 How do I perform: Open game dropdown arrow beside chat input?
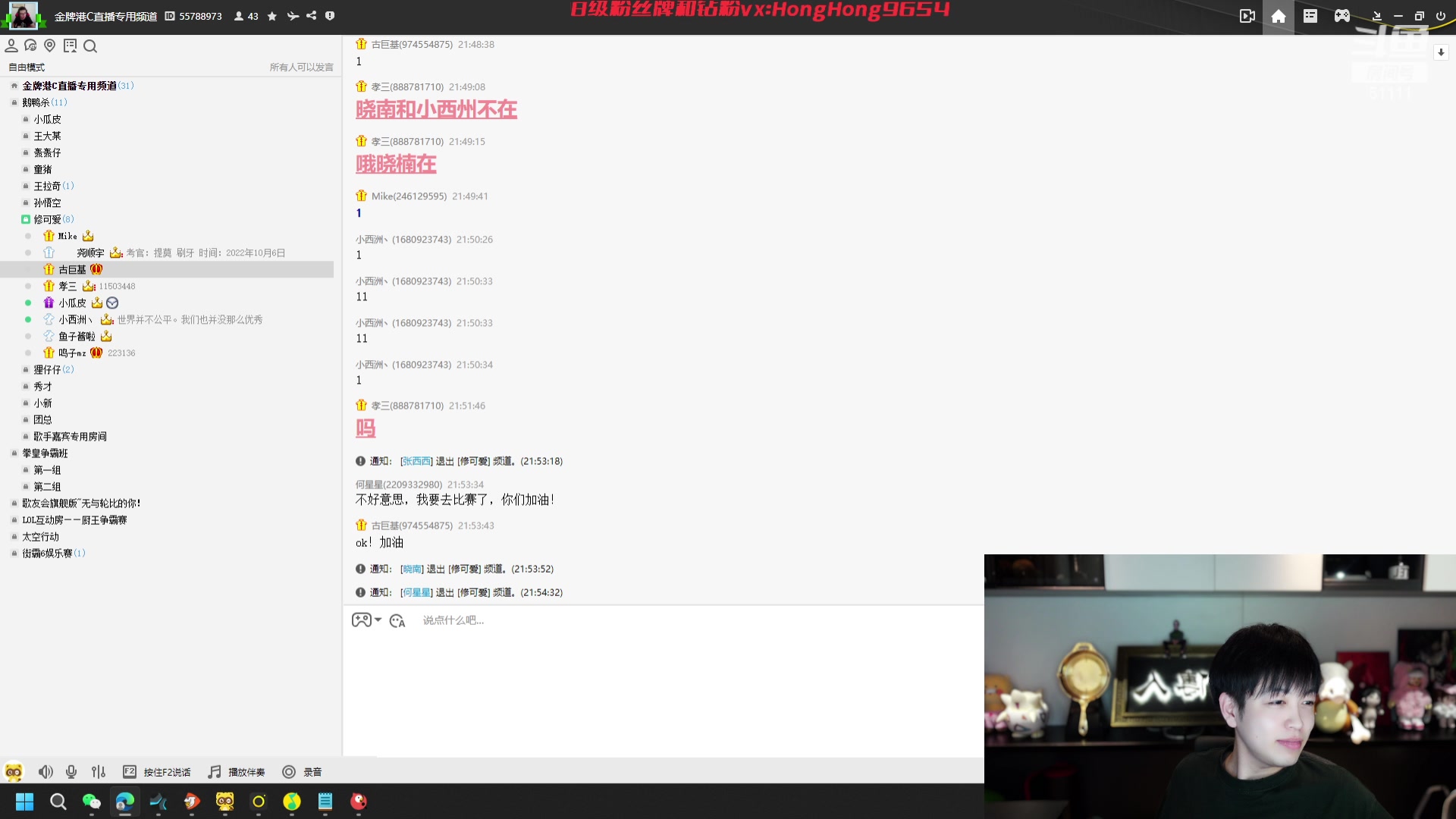[378, 620]
